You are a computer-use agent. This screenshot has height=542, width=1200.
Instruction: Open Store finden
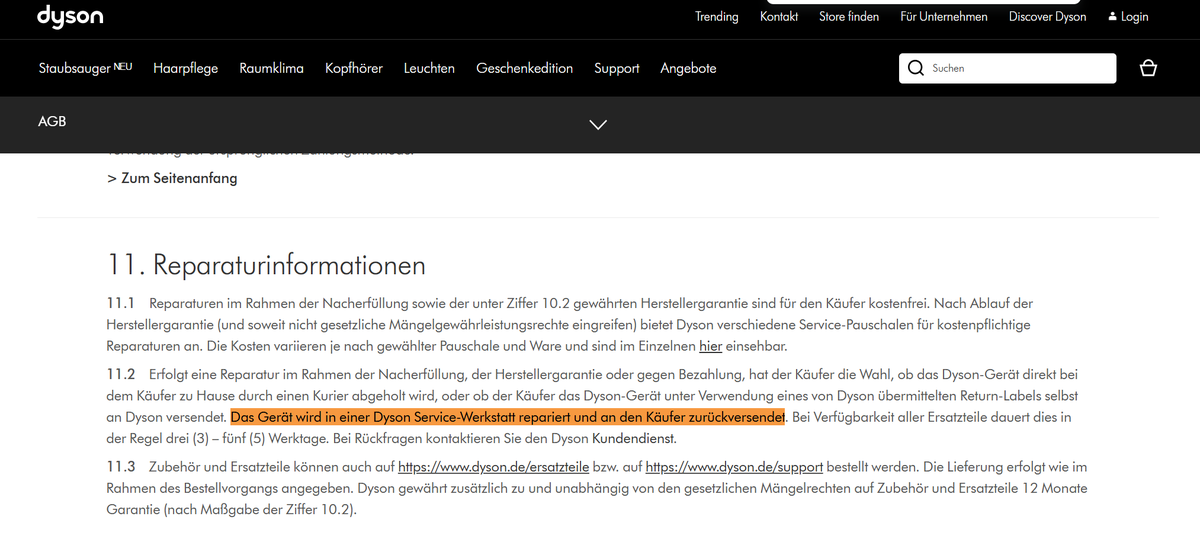pyautogui.click(x=849, y=17)
